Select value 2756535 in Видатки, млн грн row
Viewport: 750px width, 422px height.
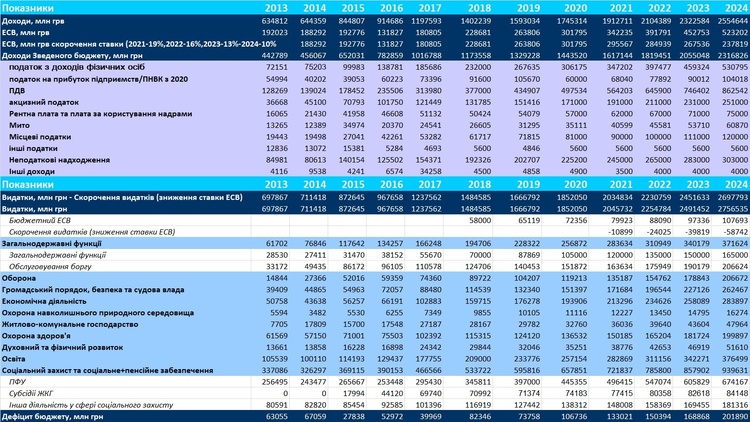pyautogui.click(x=732, y=209)
